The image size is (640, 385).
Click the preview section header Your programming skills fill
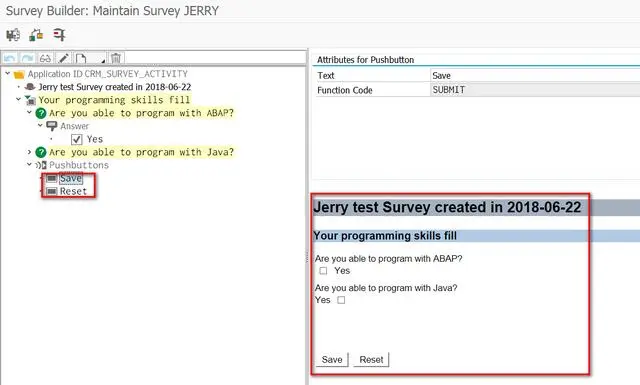click(385, 236)
